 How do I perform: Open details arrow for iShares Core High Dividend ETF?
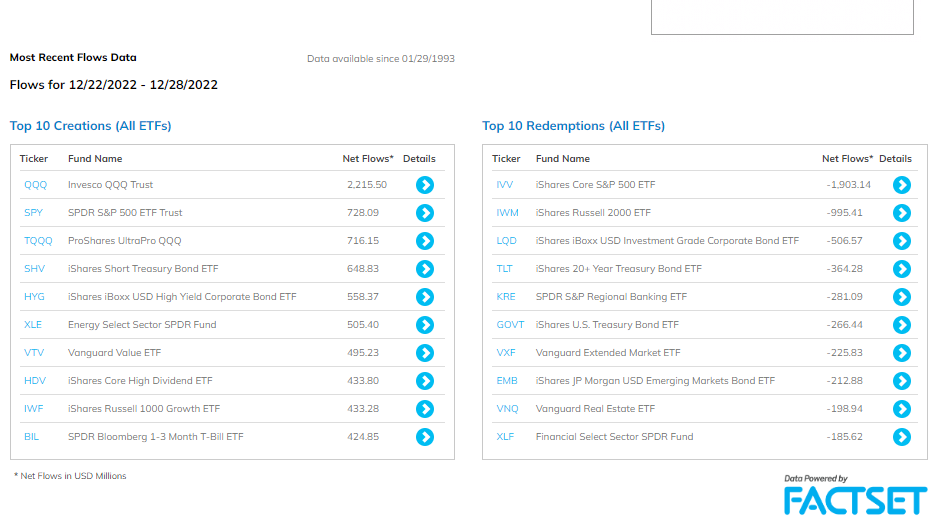pos(425,381)
